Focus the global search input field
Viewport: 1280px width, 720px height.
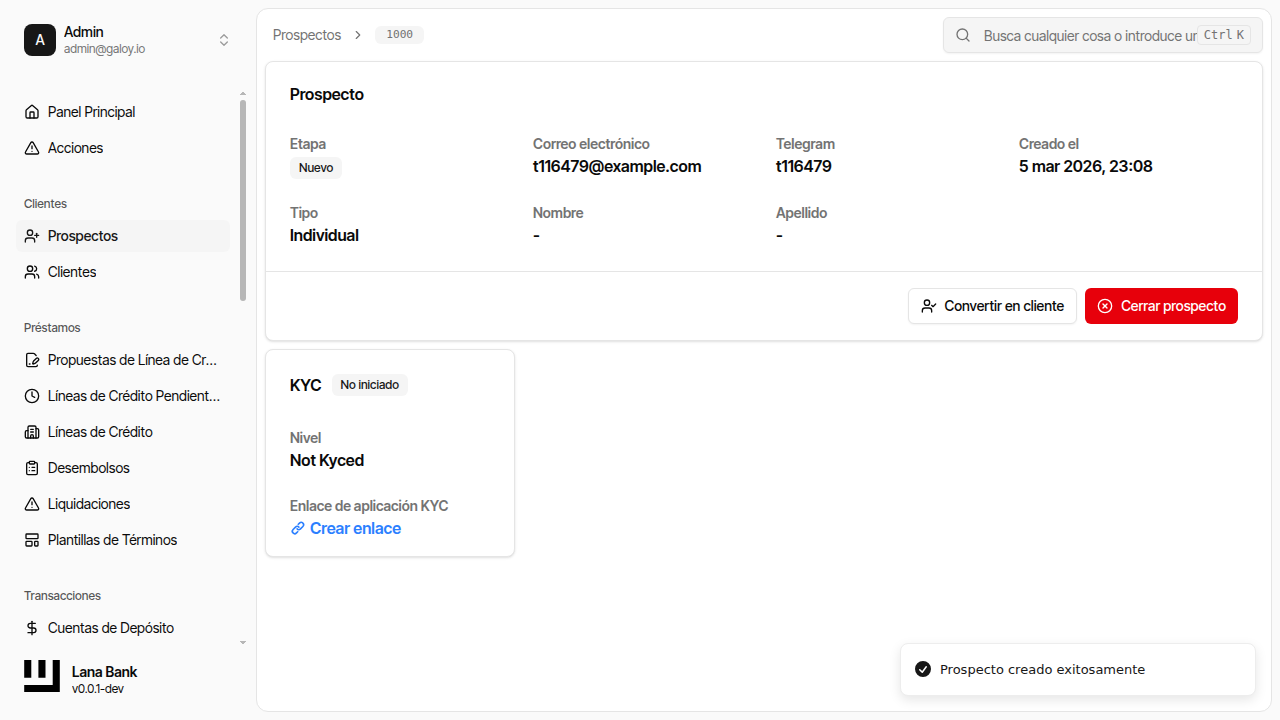pos(1088,35)
